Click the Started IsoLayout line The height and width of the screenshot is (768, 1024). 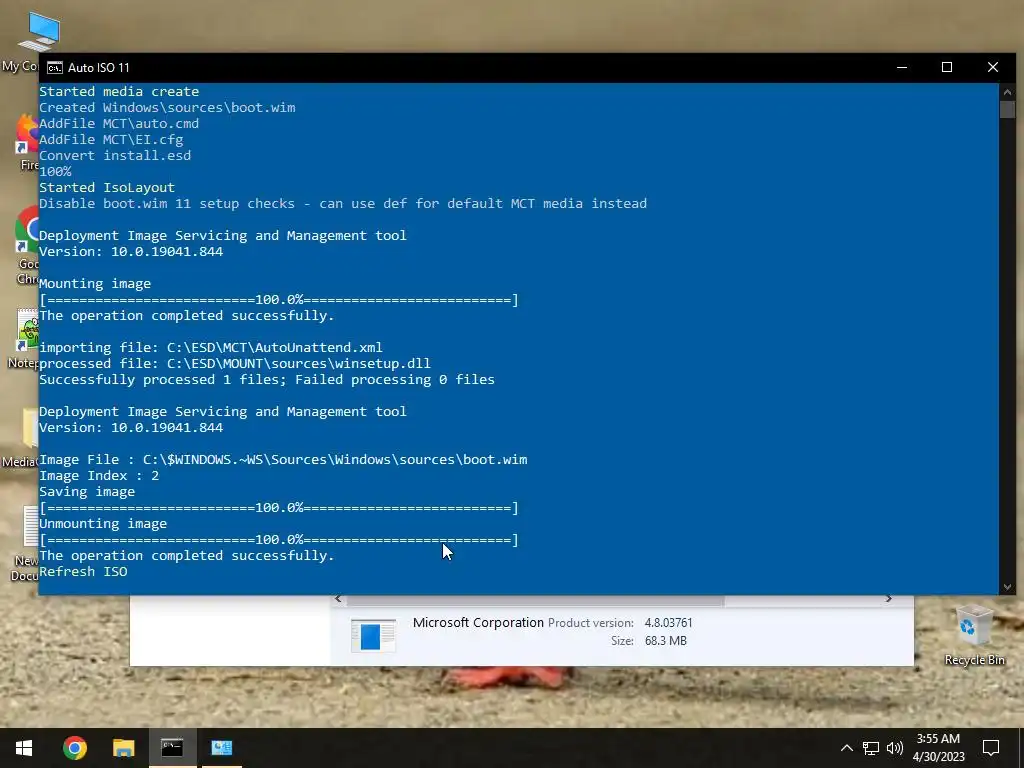pyautogui.click(x=107, y=187)
